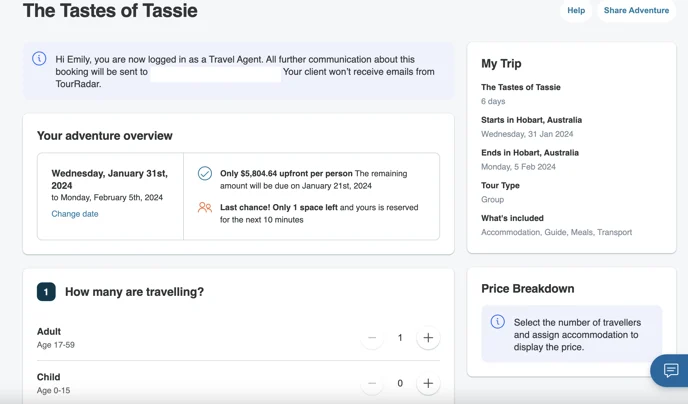Click the Adult count value field
Viewport: 688px width, 404px height.
400,338
